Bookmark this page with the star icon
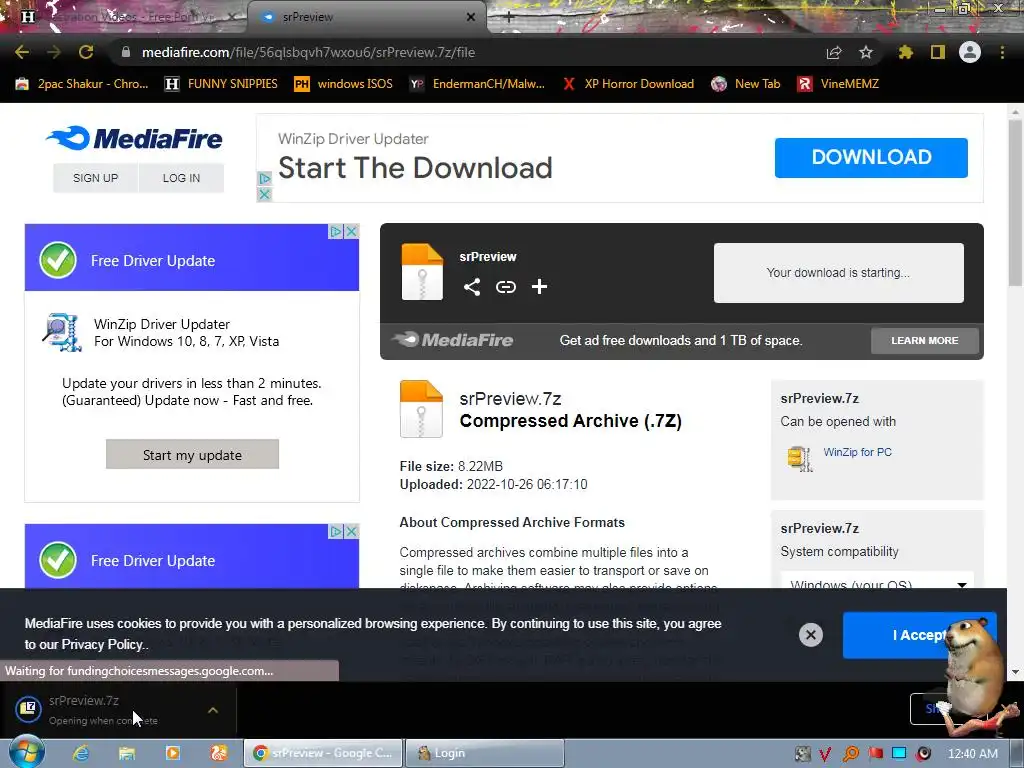Screen dimensions: 1024x768 pos(865,52)
